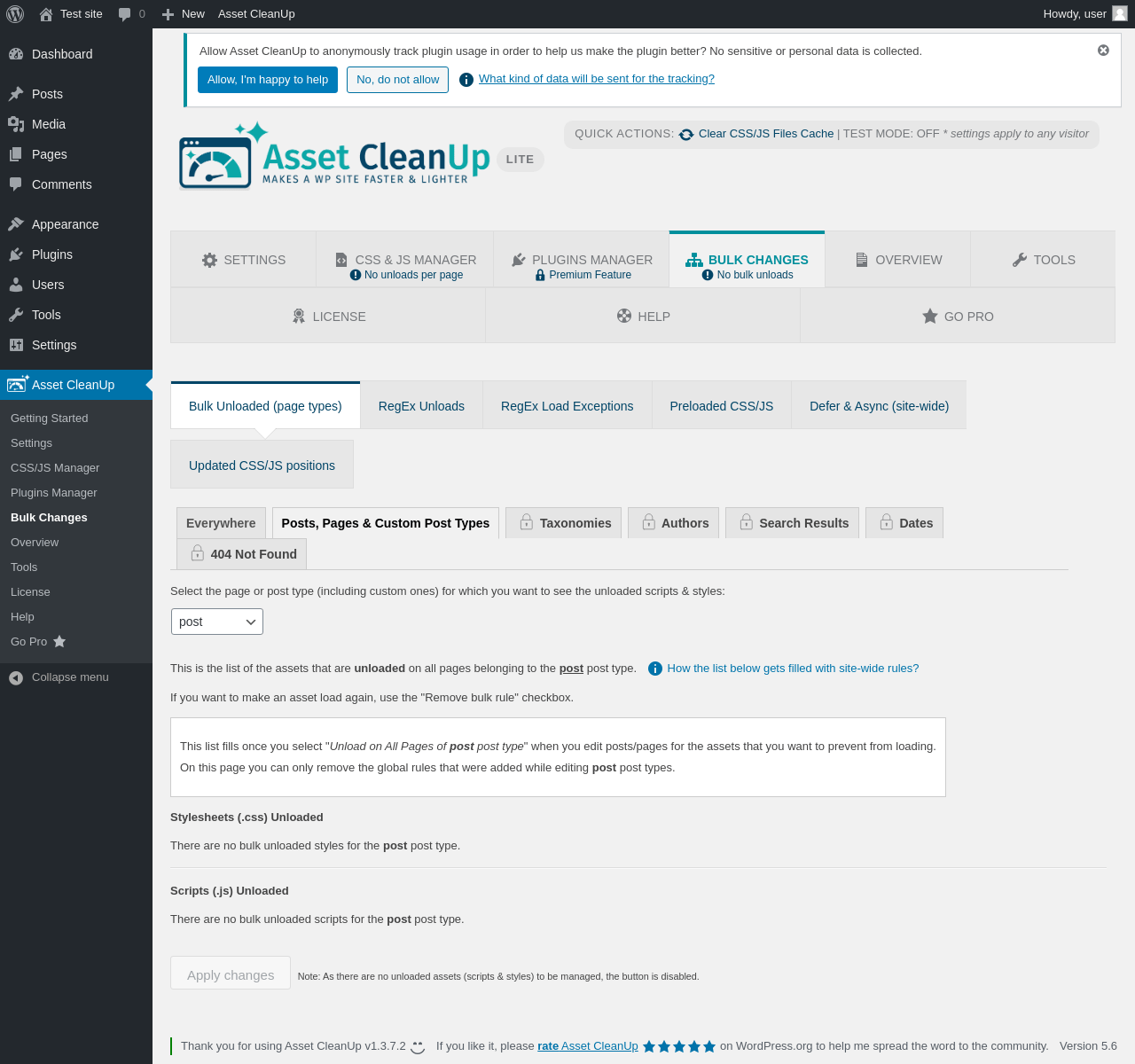Select Bulk Unloaded (page types) tab

pos(265,406)
